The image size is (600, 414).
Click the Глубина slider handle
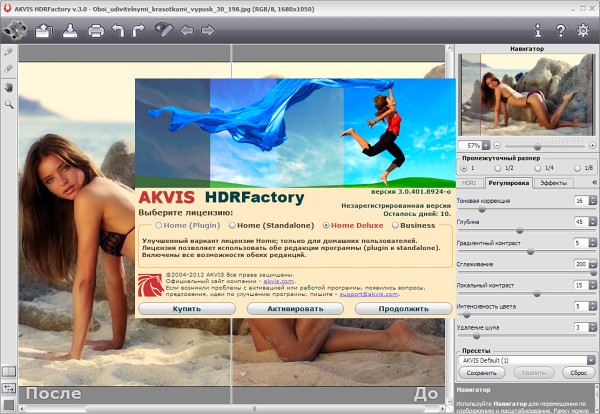click(520, 230)
